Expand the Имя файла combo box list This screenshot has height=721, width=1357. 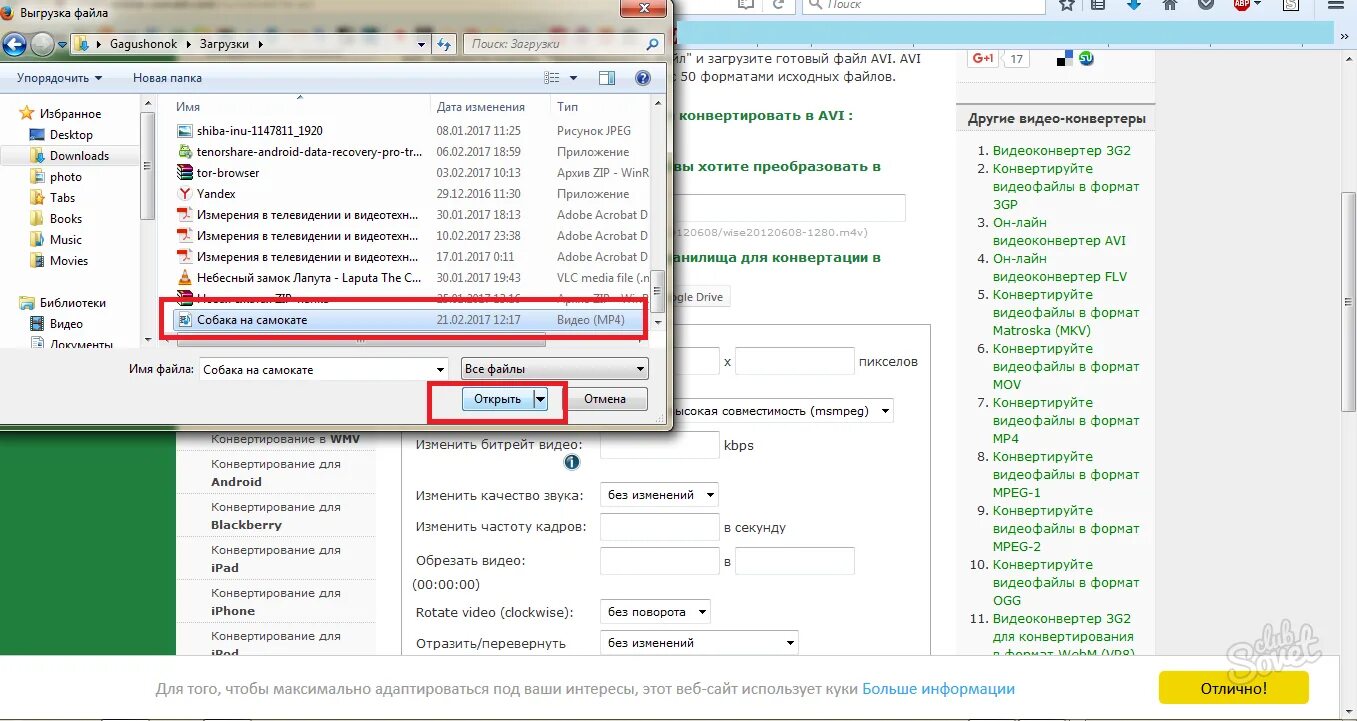click(x=439, y=369)
